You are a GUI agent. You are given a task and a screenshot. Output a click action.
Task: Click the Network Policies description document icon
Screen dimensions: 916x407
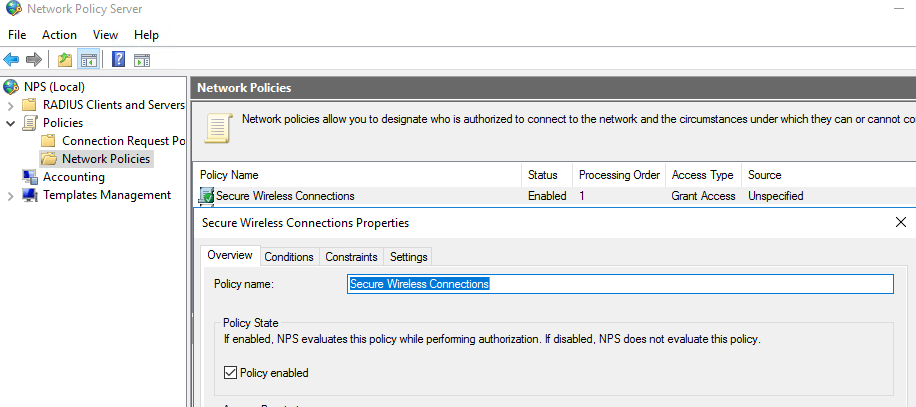pyautogui.click(x=218, y=128)
